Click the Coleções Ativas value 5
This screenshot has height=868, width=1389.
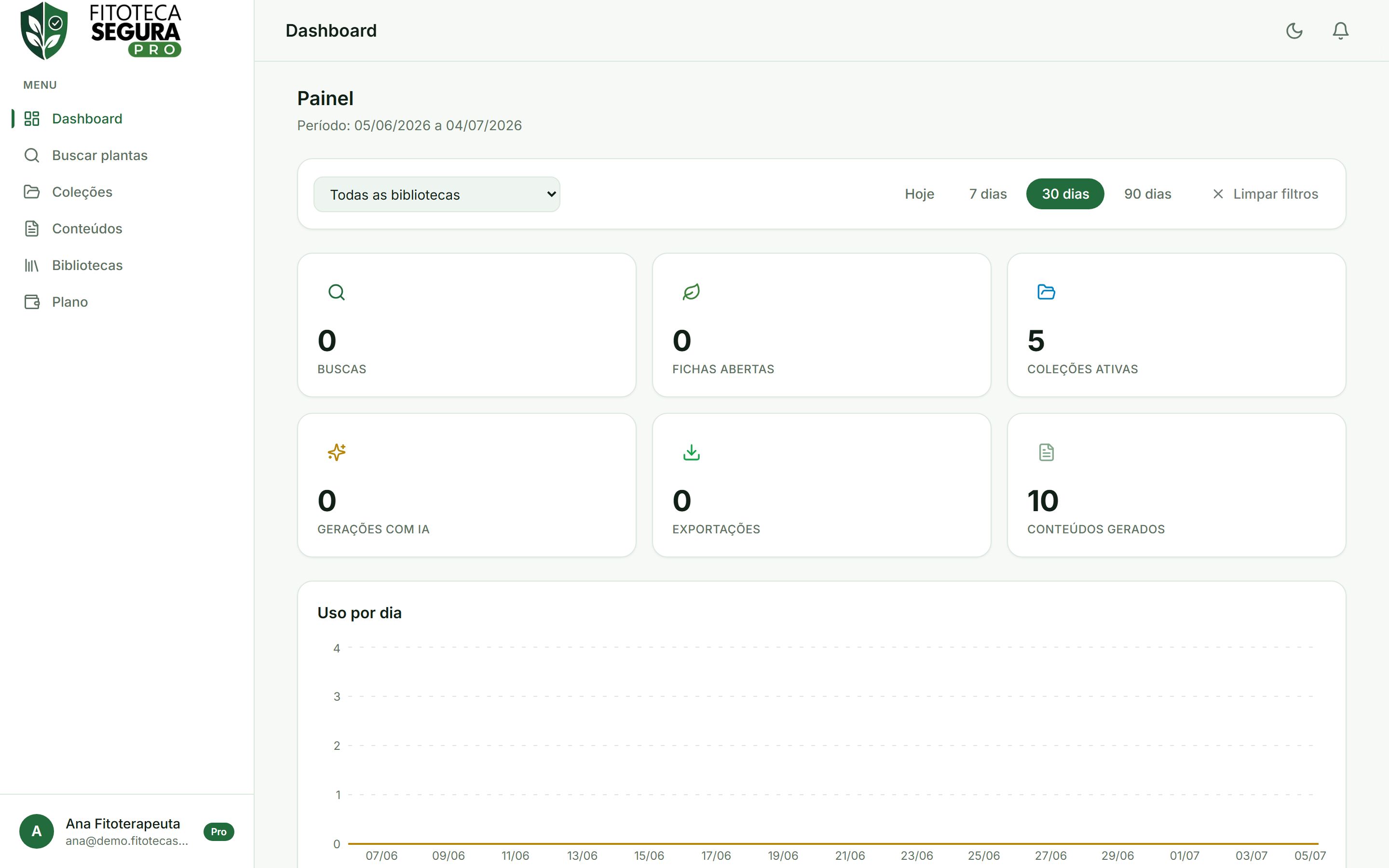(x=1036, y=340)
